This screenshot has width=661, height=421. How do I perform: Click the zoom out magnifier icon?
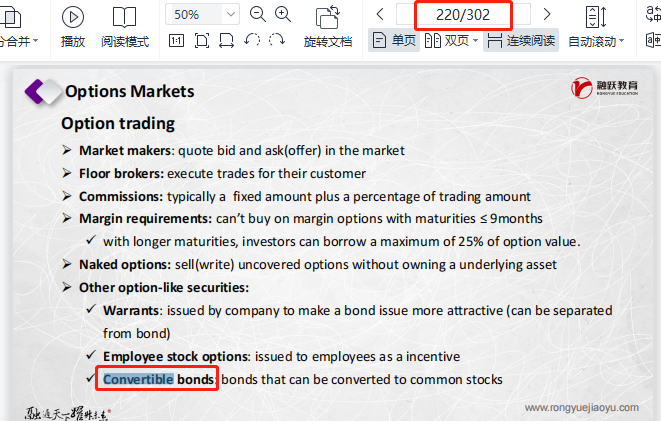coord(258,14)
